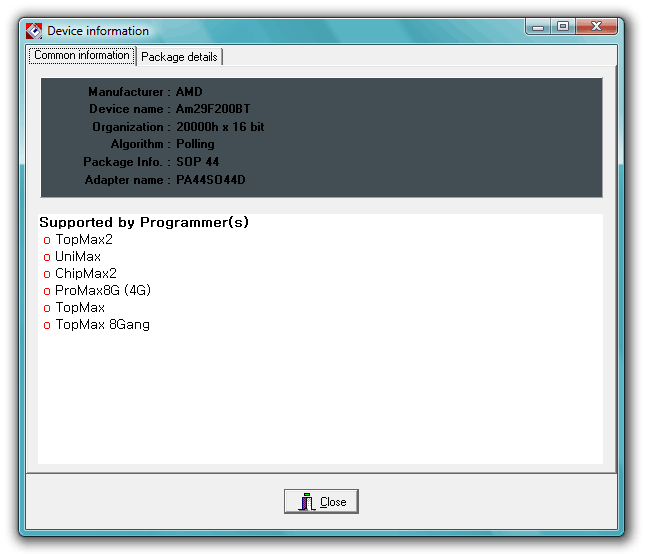The height and width of the screenshot is (554, 649).
Task: Click the red bullet beside ChipMax2
Action: coord(47,274)
